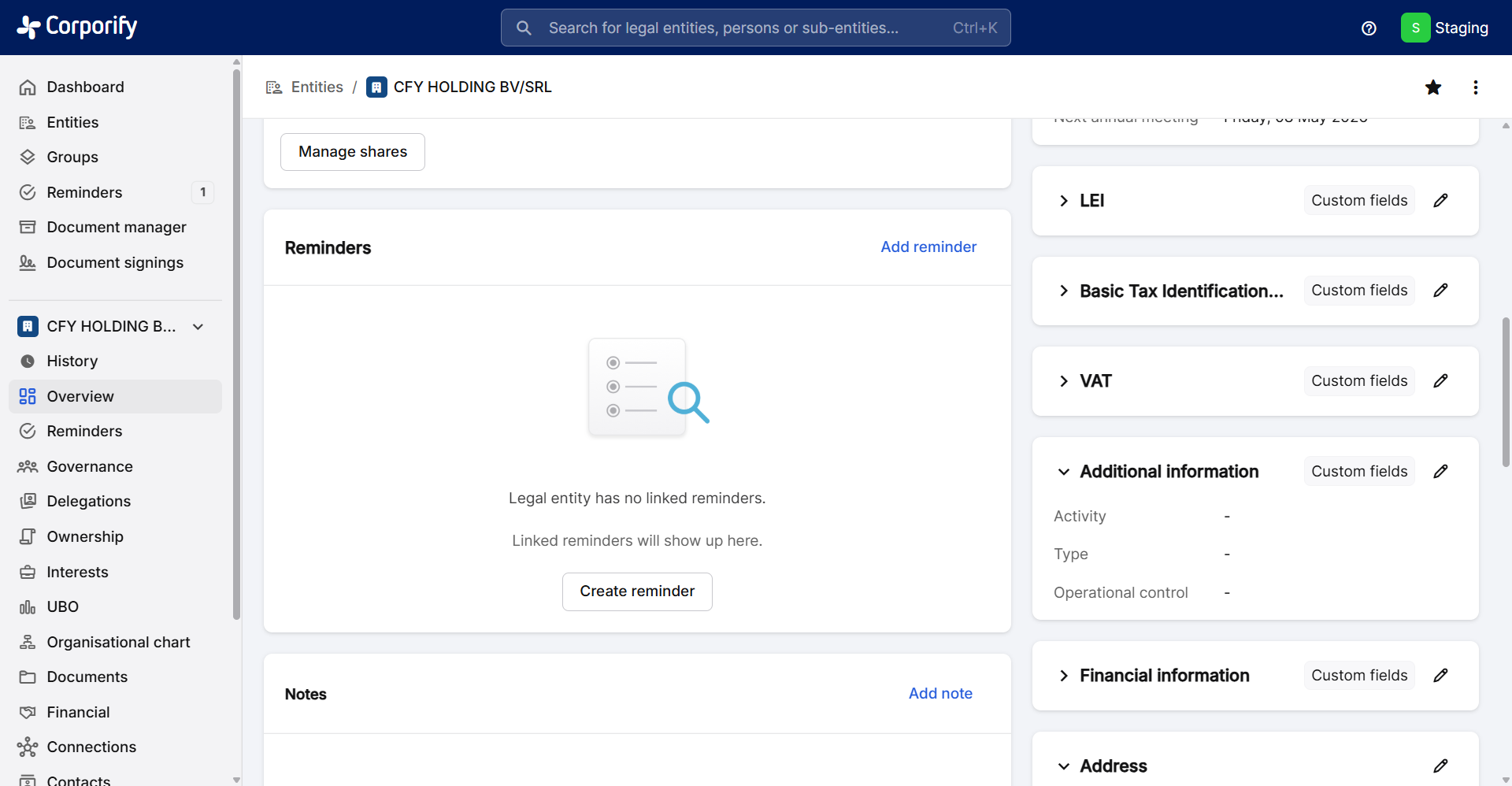Click the help question mark icon

1369,28
